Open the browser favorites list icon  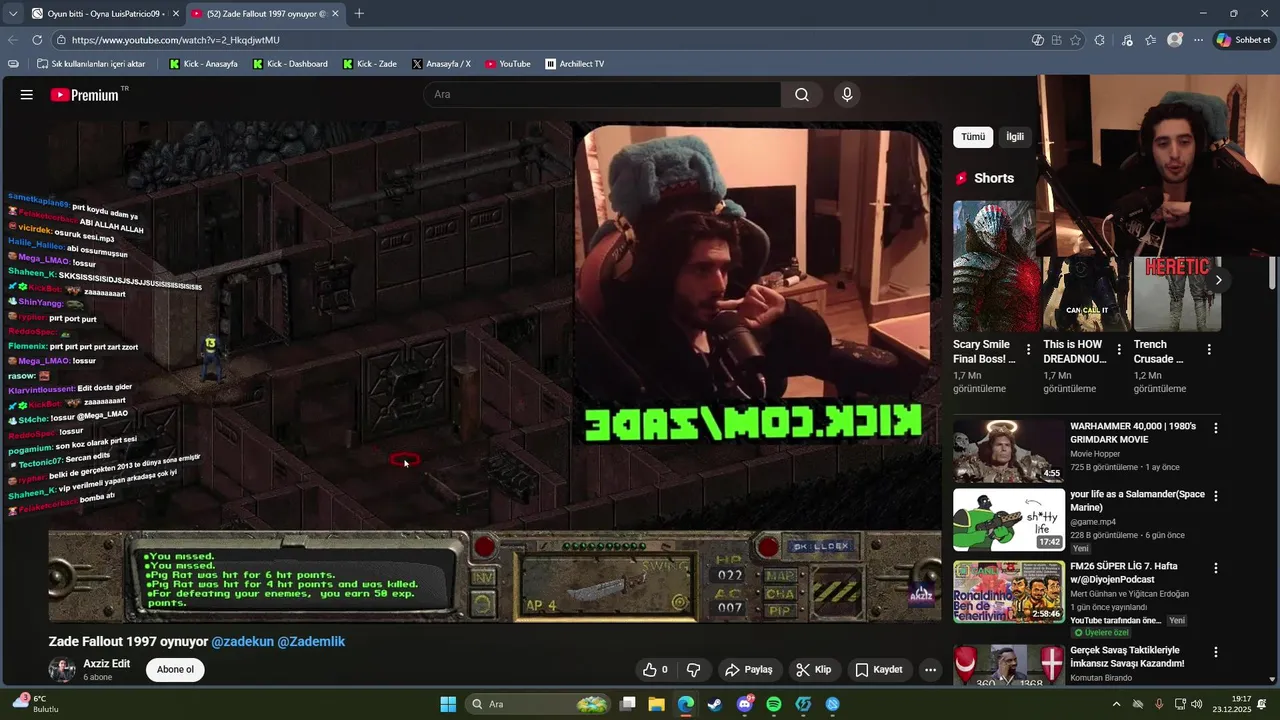point(1151,40)
